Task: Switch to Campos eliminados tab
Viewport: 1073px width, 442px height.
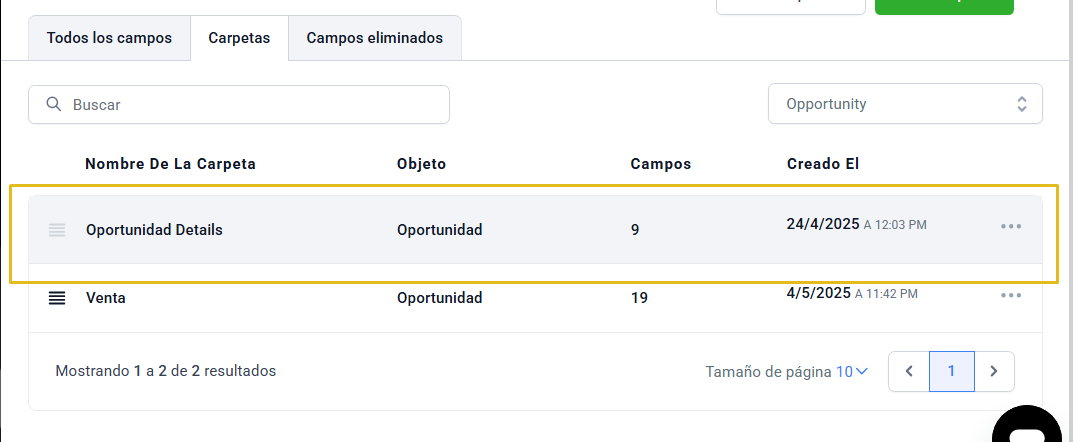Action: pos(374,38)
